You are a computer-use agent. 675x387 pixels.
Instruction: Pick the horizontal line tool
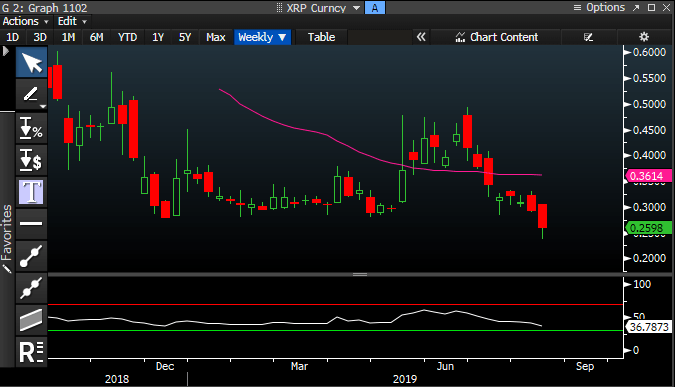31,223
